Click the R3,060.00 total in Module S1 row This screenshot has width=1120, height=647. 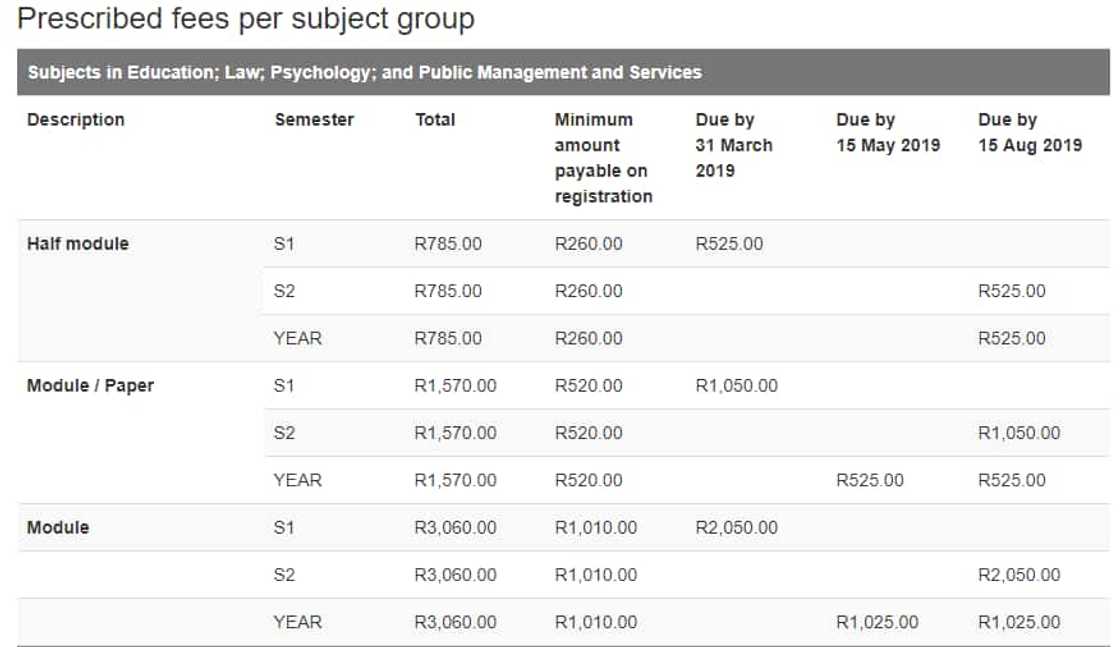(x=455, y=528)
